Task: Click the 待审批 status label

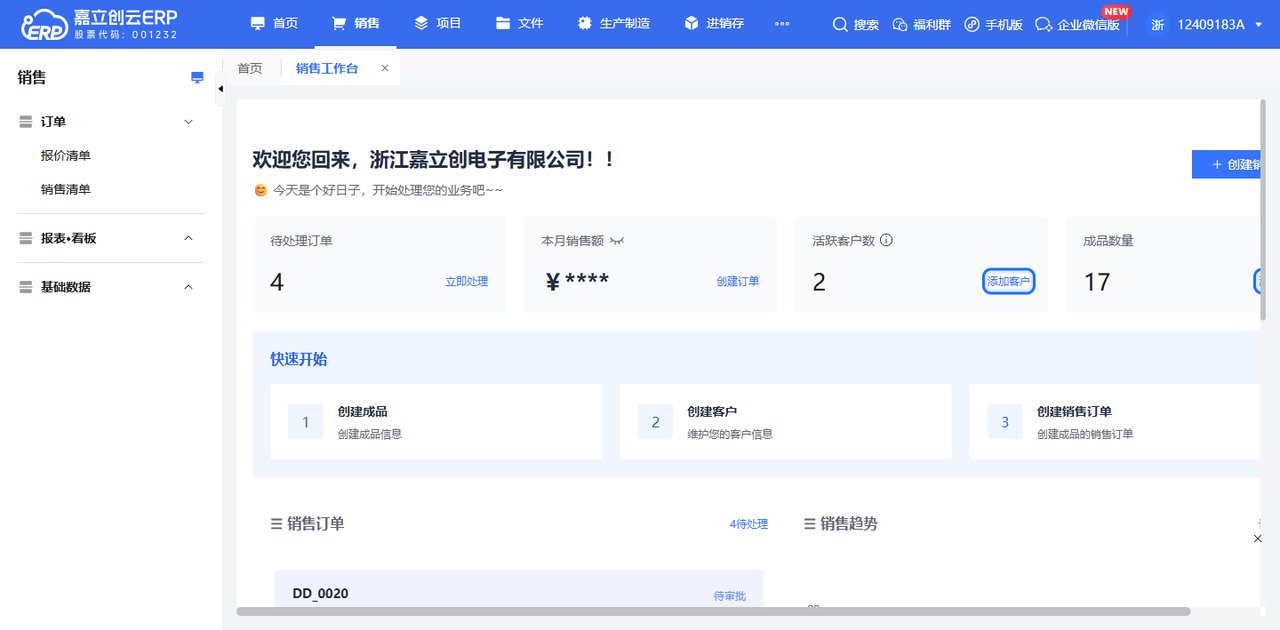Action: [x=730, y=596]
